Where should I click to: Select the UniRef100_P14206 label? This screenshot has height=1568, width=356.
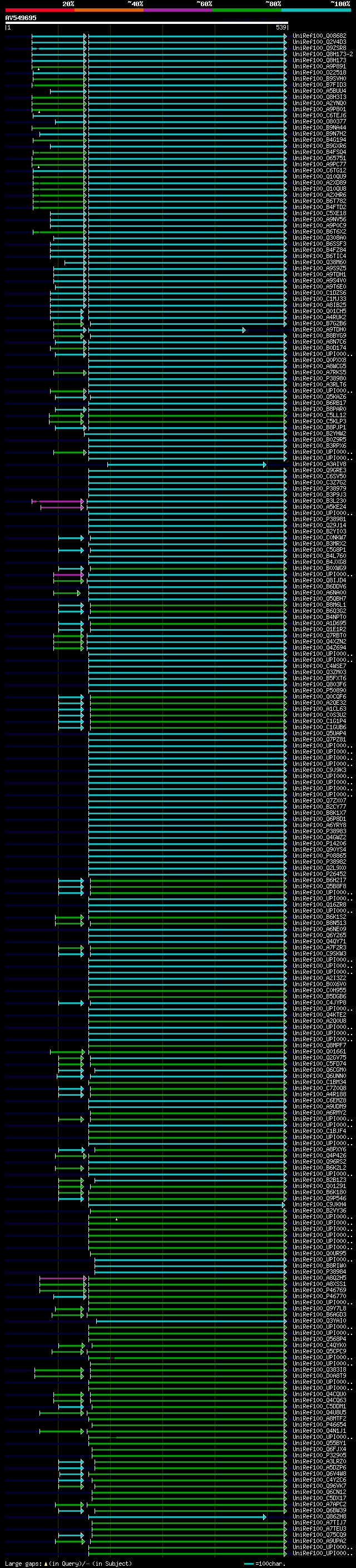[x=319, y=844]
